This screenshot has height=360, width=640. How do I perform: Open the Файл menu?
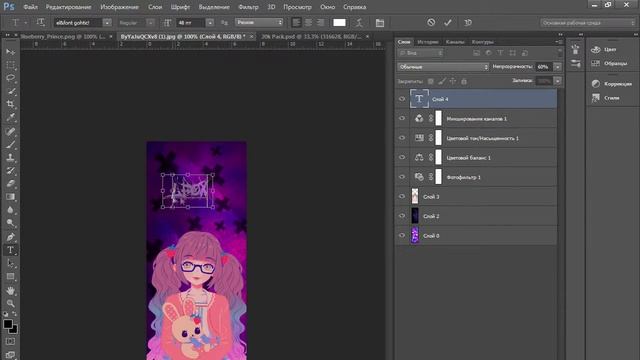tap(30, 7)
